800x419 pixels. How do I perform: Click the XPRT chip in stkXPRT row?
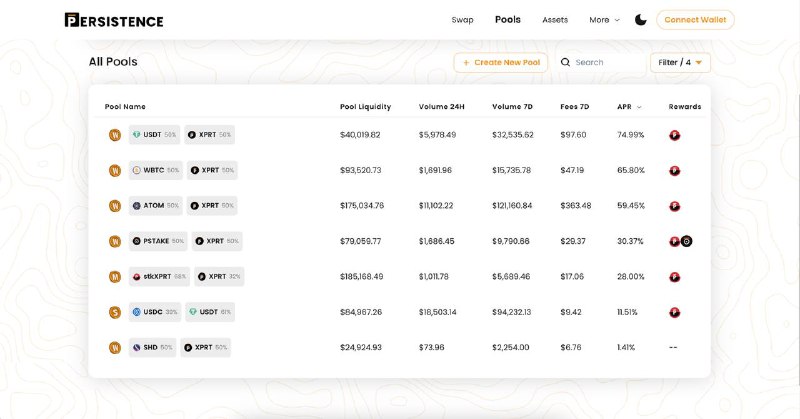click(219, 277)
